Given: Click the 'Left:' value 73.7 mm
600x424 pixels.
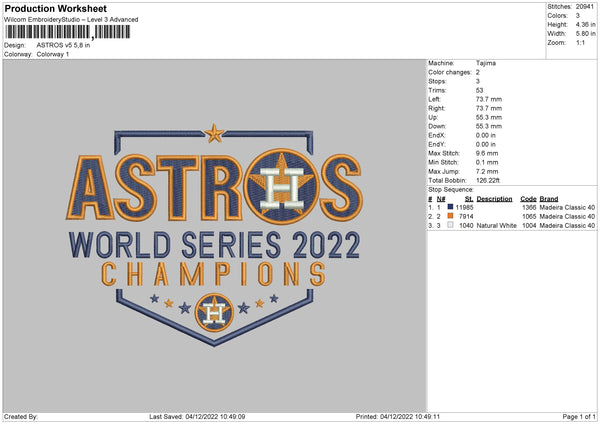Looking at the screenshot, I should coord(489,99).
